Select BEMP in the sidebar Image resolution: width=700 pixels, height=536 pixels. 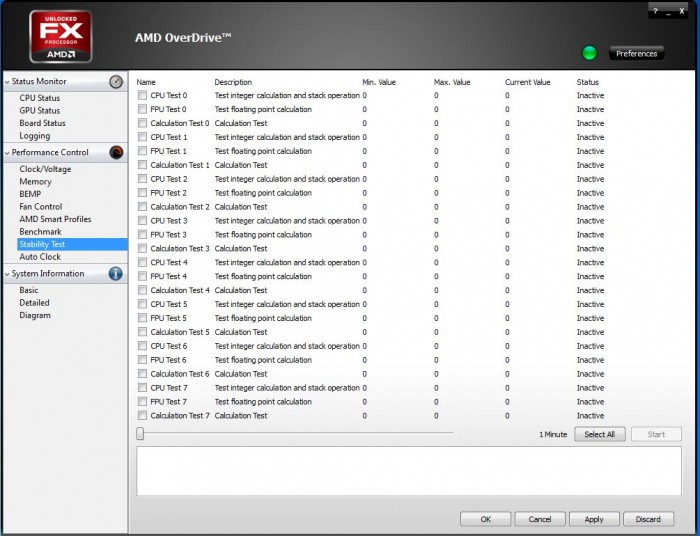pyautogui.click(x=30, y=194)
